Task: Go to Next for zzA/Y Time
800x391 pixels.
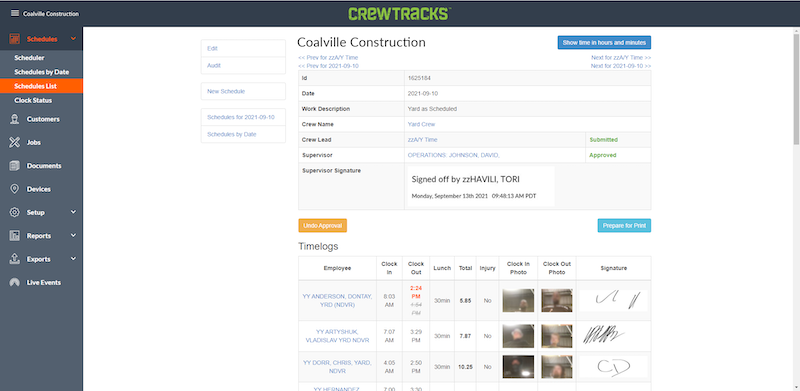Action: (621, 58)
